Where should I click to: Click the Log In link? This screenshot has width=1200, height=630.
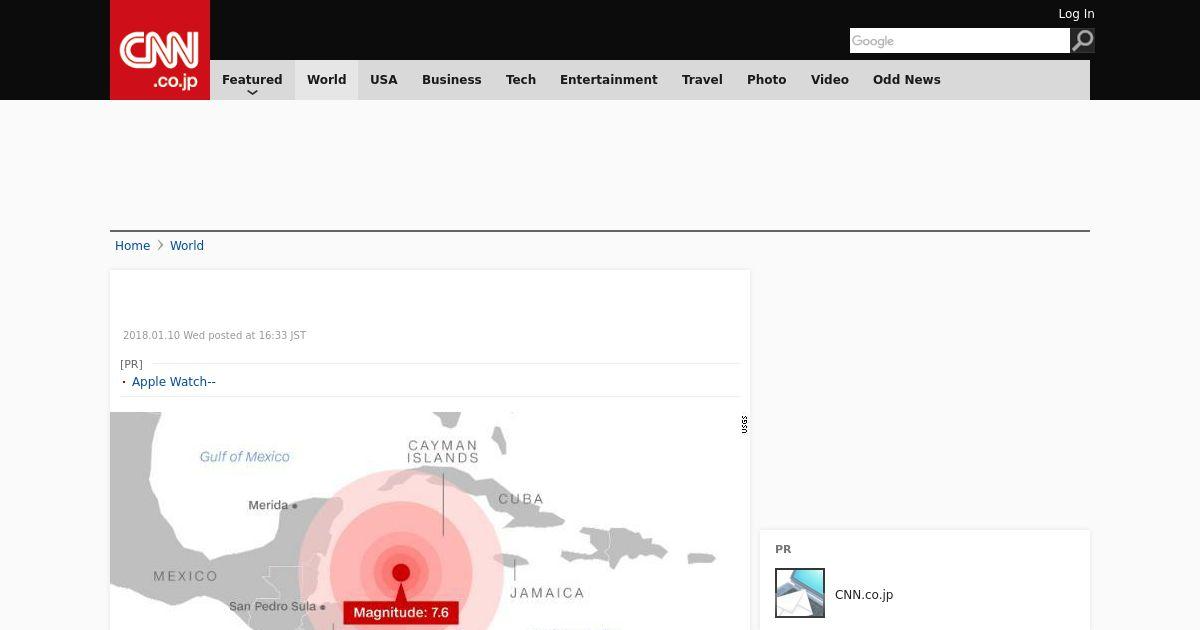[x=1076, y=14]
